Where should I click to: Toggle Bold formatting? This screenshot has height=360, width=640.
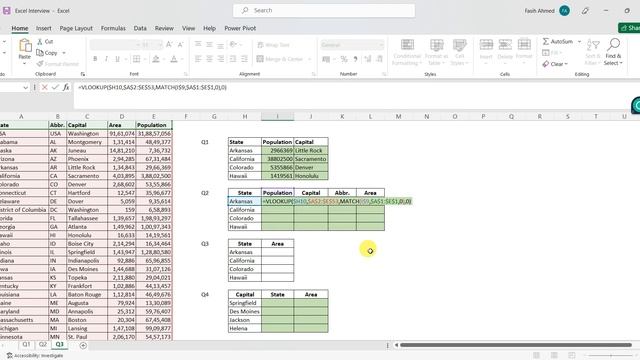tap(95, 59)
